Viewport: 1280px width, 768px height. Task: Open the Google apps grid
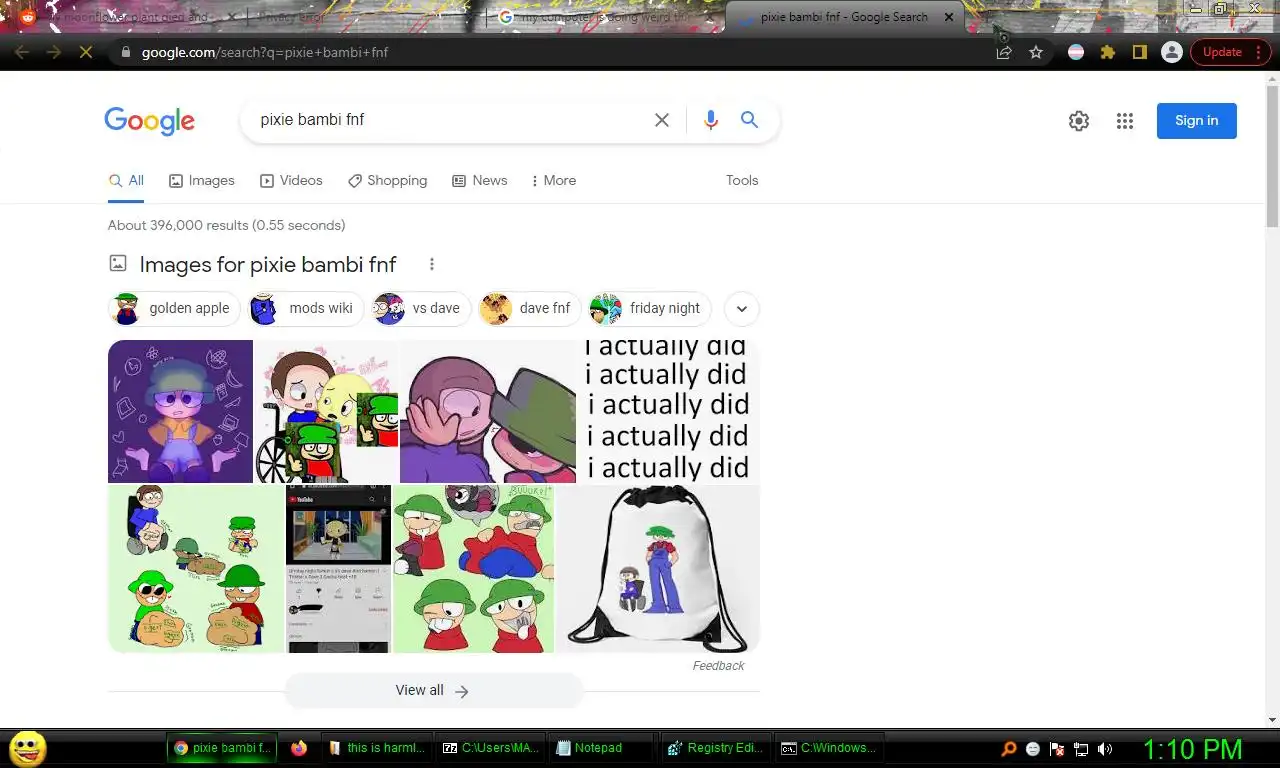[1125, 121]
